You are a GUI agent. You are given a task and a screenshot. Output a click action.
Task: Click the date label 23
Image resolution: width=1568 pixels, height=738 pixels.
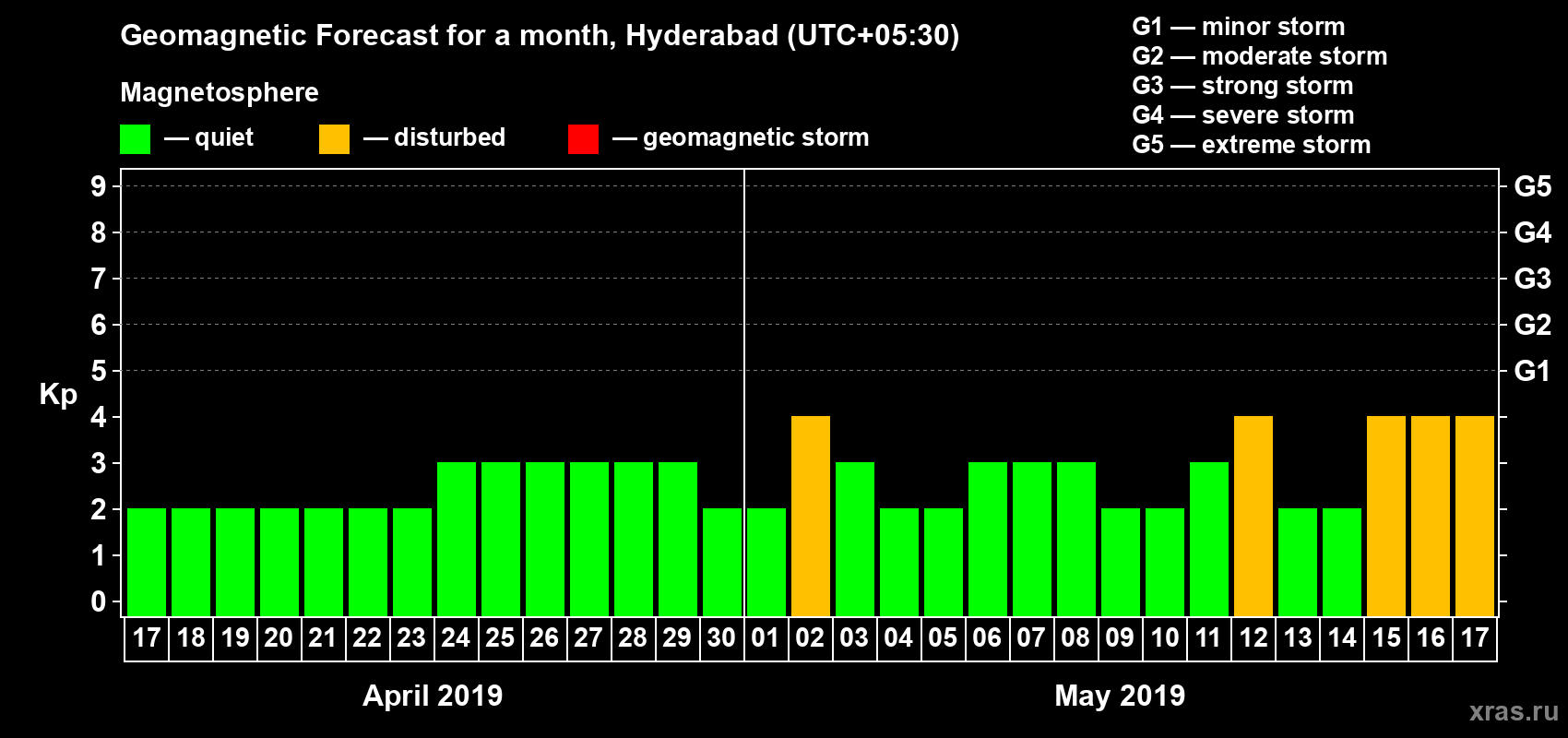[411, 638]
